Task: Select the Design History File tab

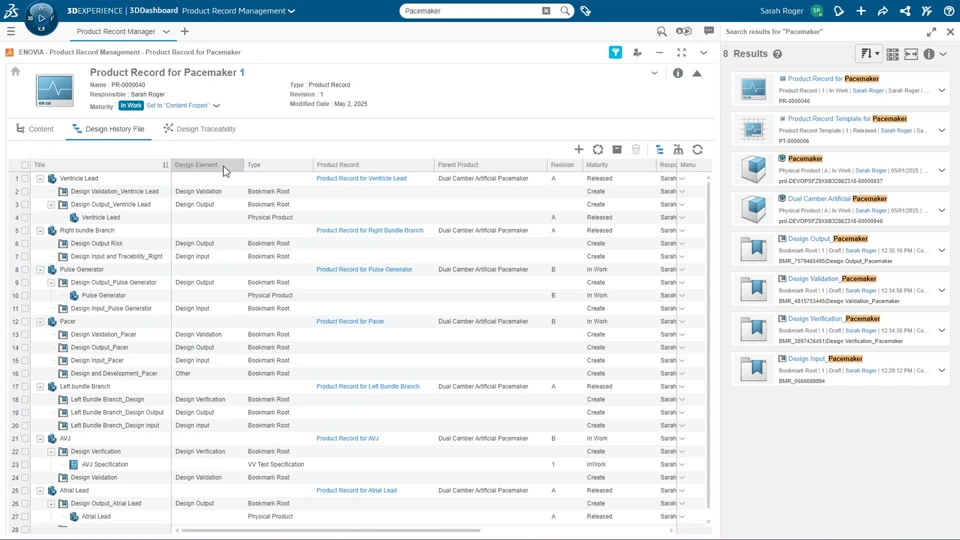Action: click(x=108, y=129)
